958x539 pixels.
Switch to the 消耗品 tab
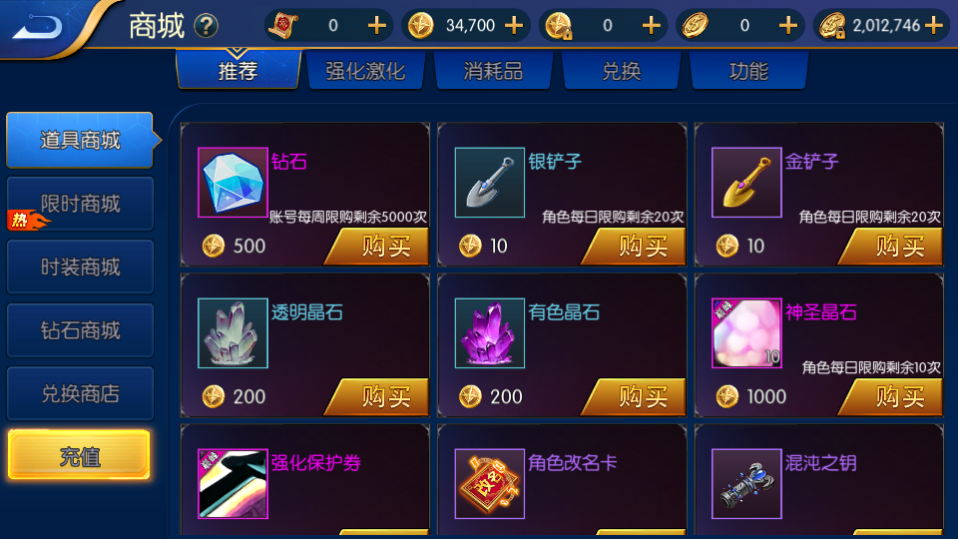click(x=493, y=71)
